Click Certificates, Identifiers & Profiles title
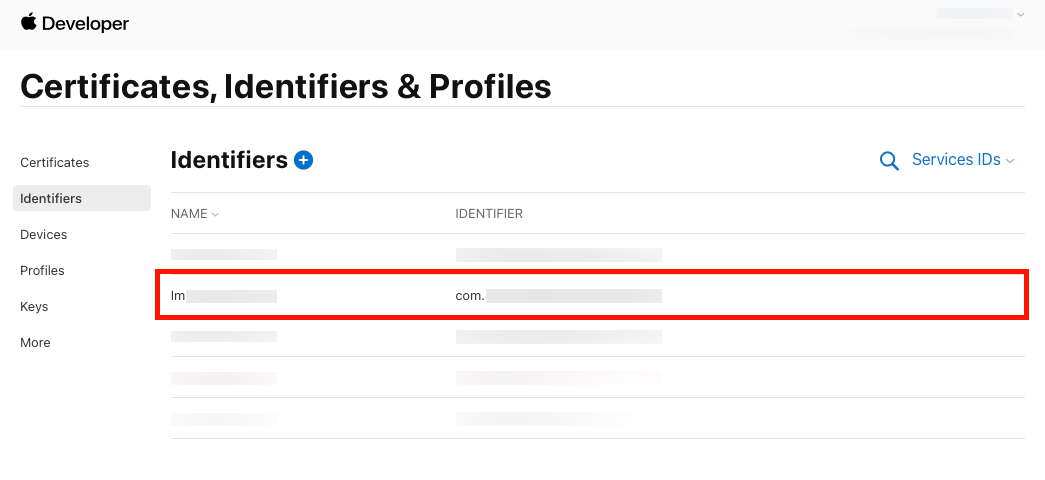Screen dimensions: 1045x480 point(285,87)
